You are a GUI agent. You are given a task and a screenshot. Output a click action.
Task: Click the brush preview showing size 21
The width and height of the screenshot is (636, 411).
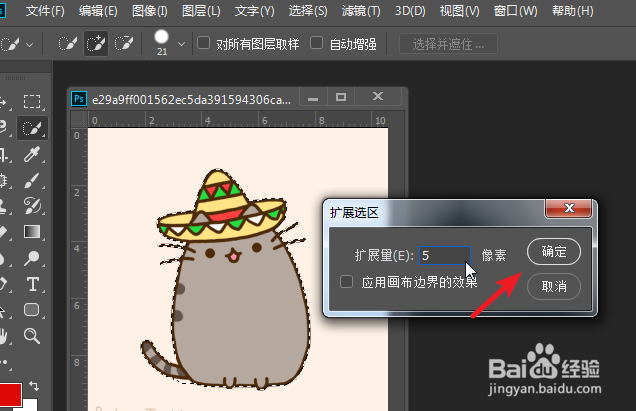pyautogui.click(x=162, y=43)
